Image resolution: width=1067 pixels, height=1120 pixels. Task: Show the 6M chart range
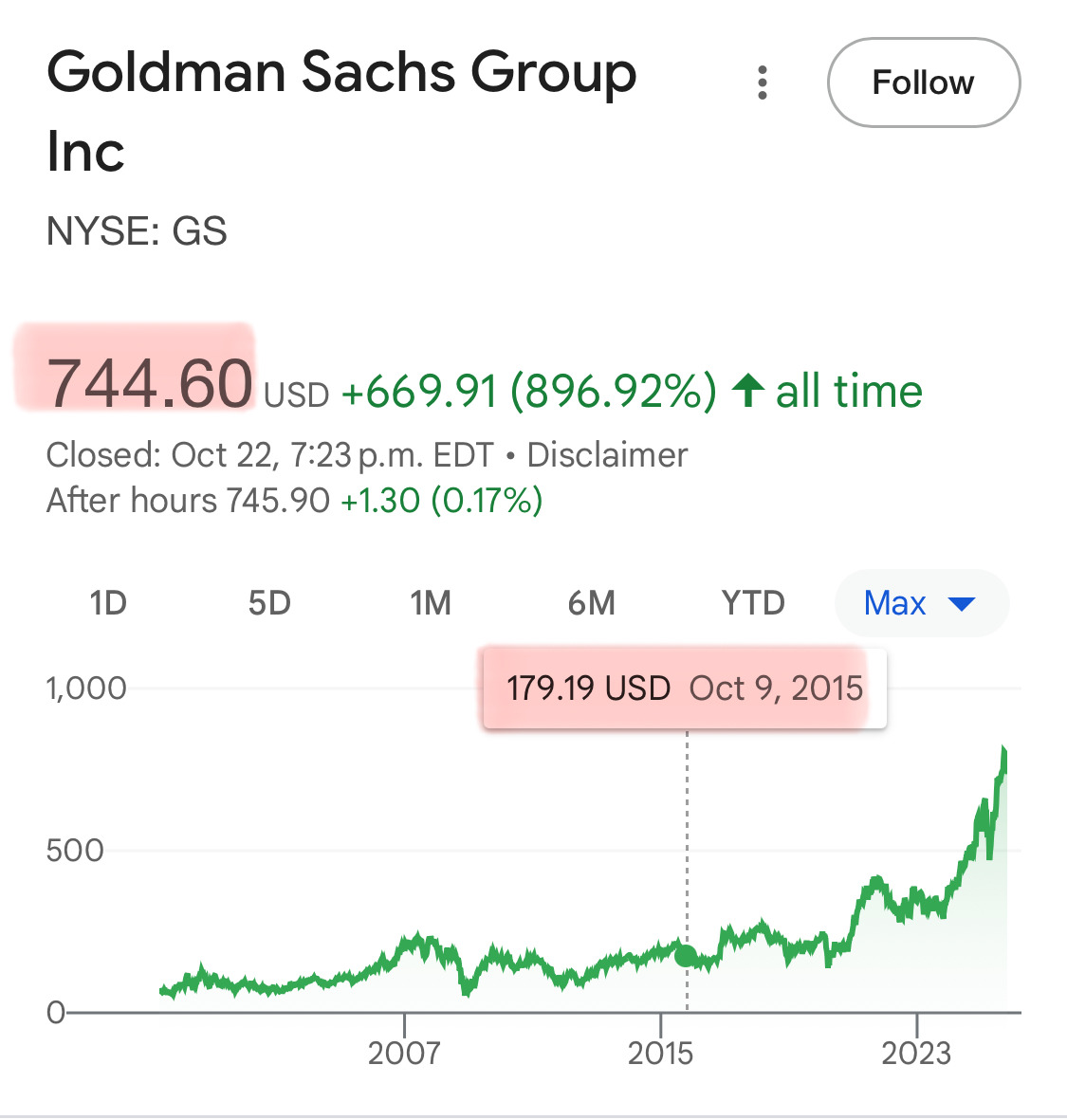(592, 603)
